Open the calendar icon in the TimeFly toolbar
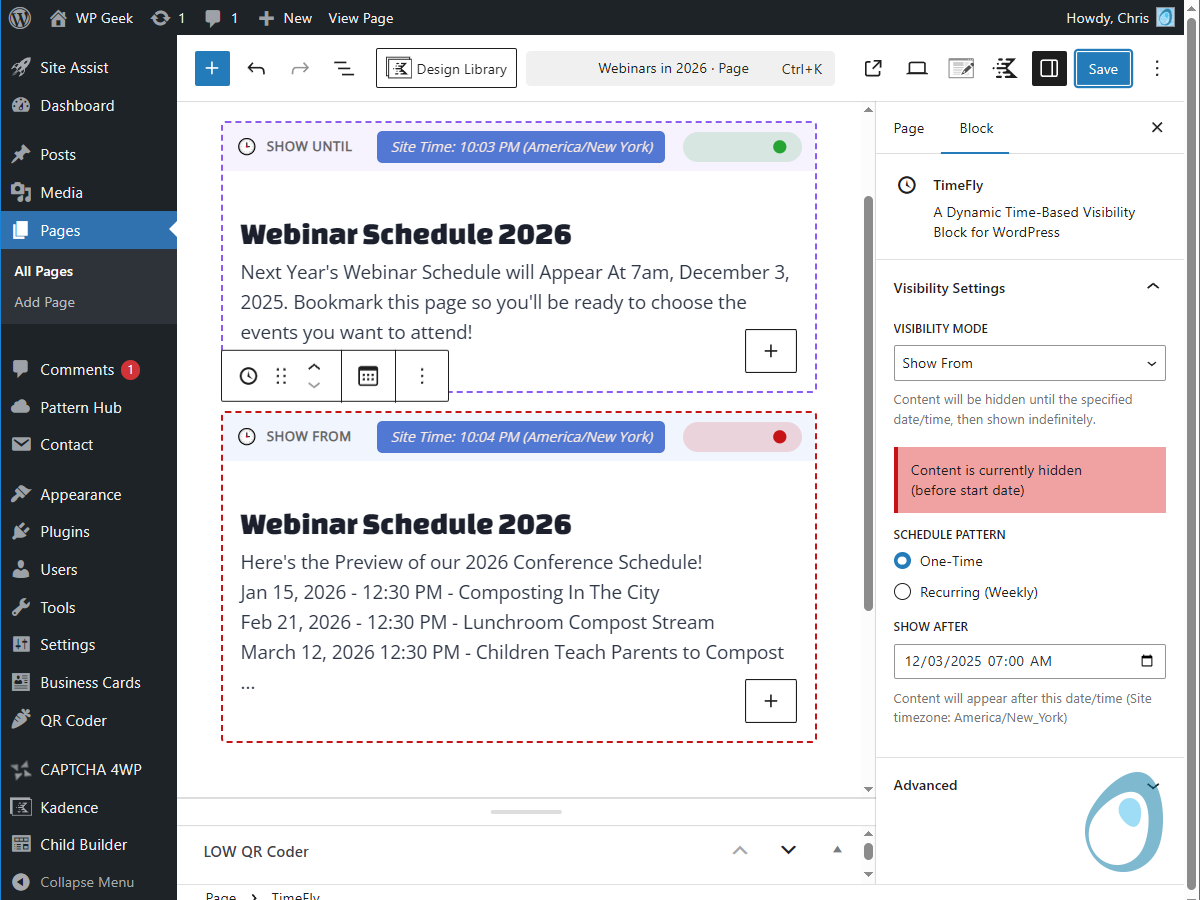This screenshot has width=1200, height=900. (x=368, y=375)
